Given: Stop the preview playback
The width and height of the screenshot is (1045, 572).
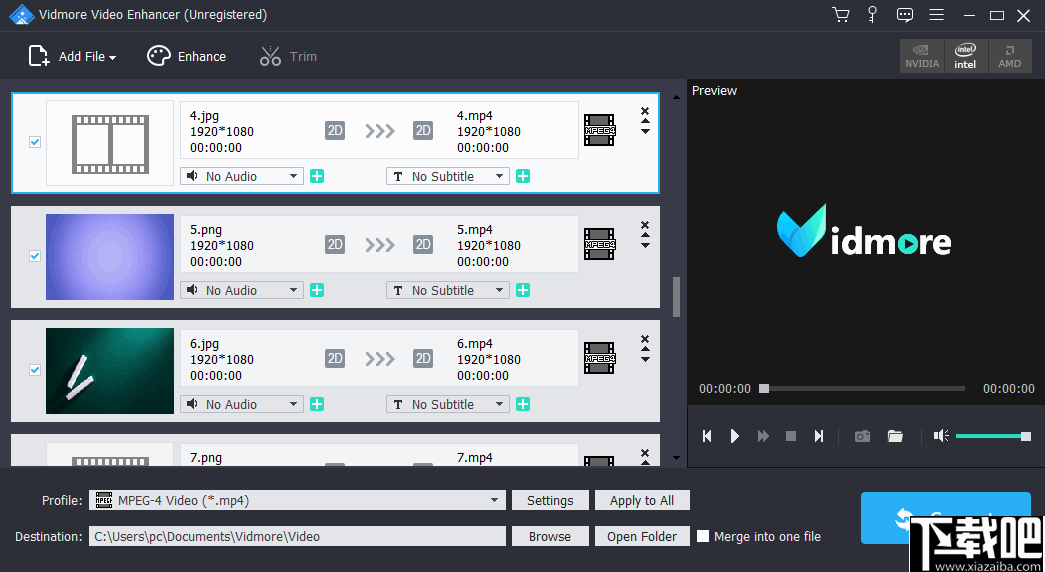Looking at the screenshot, I should 791,436.
